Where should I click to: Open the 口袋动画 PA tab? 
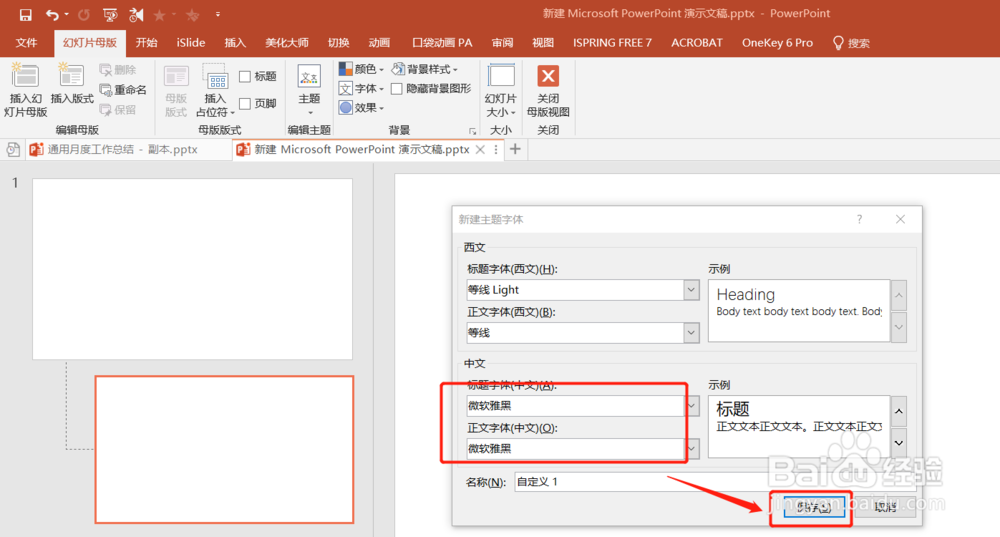[x=442, y=43]
